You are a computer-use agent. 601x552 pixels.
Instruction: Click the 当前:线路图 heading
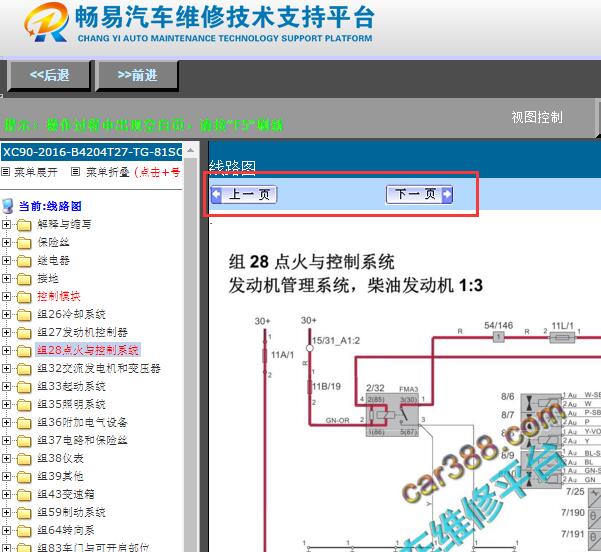tap(50, 206)
